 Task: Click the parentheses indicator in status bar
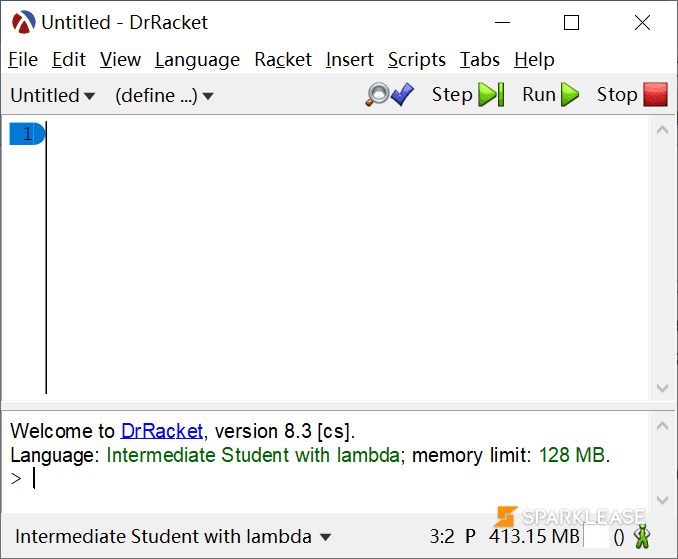pos(619,537)
